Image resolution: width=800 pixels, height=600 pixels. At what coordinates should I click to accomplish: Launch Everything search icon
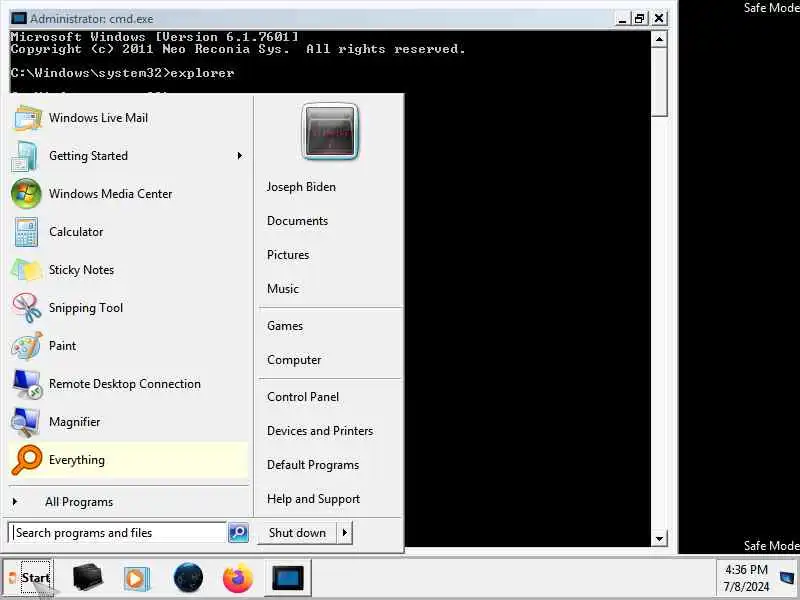26,460
